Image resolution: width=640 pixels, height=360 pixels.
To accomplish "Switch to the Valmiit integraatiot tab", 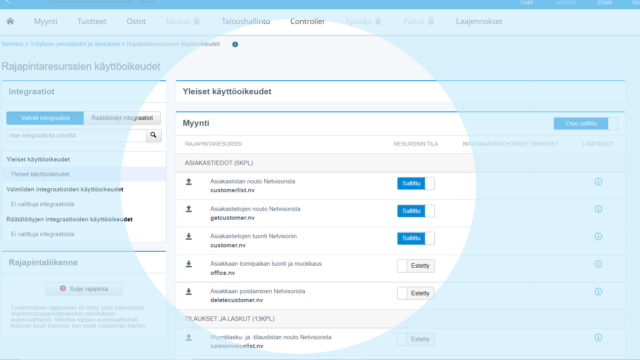I will pyautogui.click(x=45, y=118).
